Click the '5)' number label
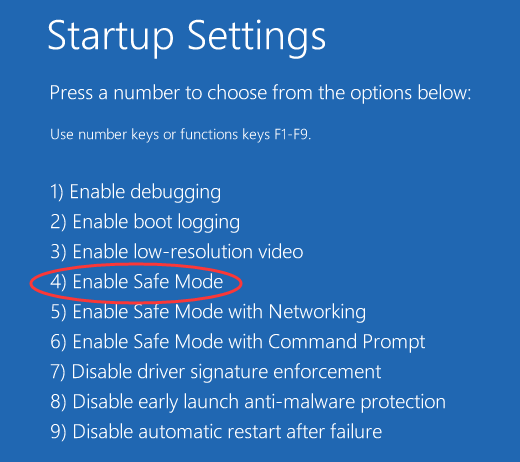 (x=58, y=312)
